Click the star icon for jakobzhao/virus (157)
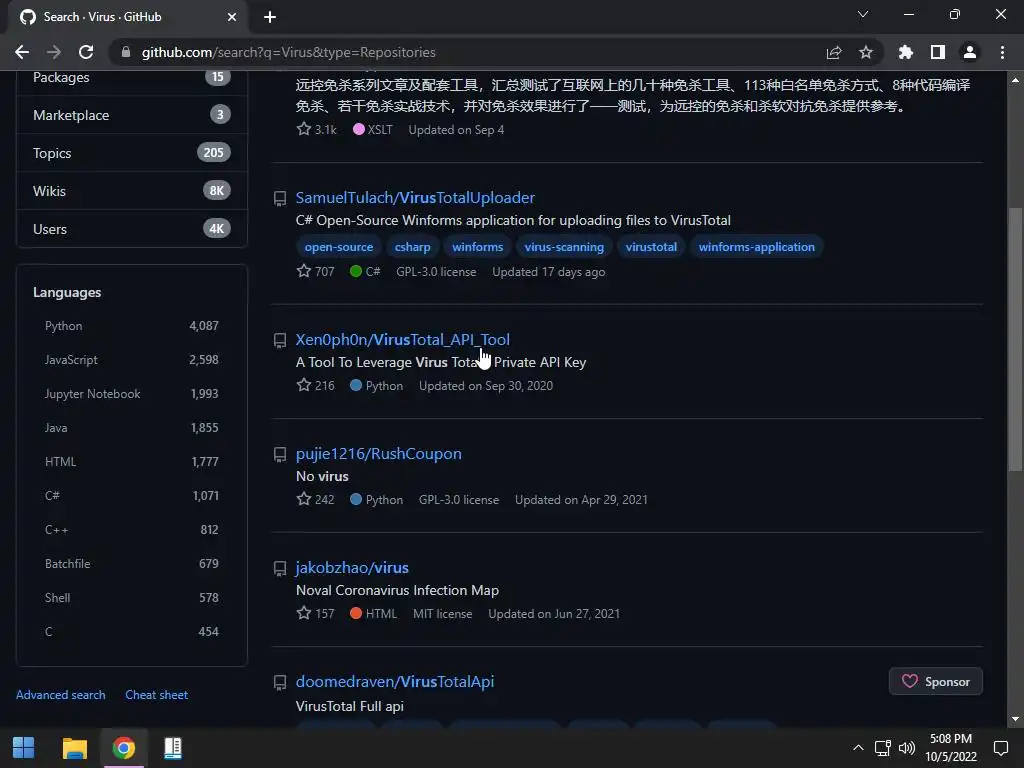The width and height of the screenshot is (1024, 768). tap(304, 613)
